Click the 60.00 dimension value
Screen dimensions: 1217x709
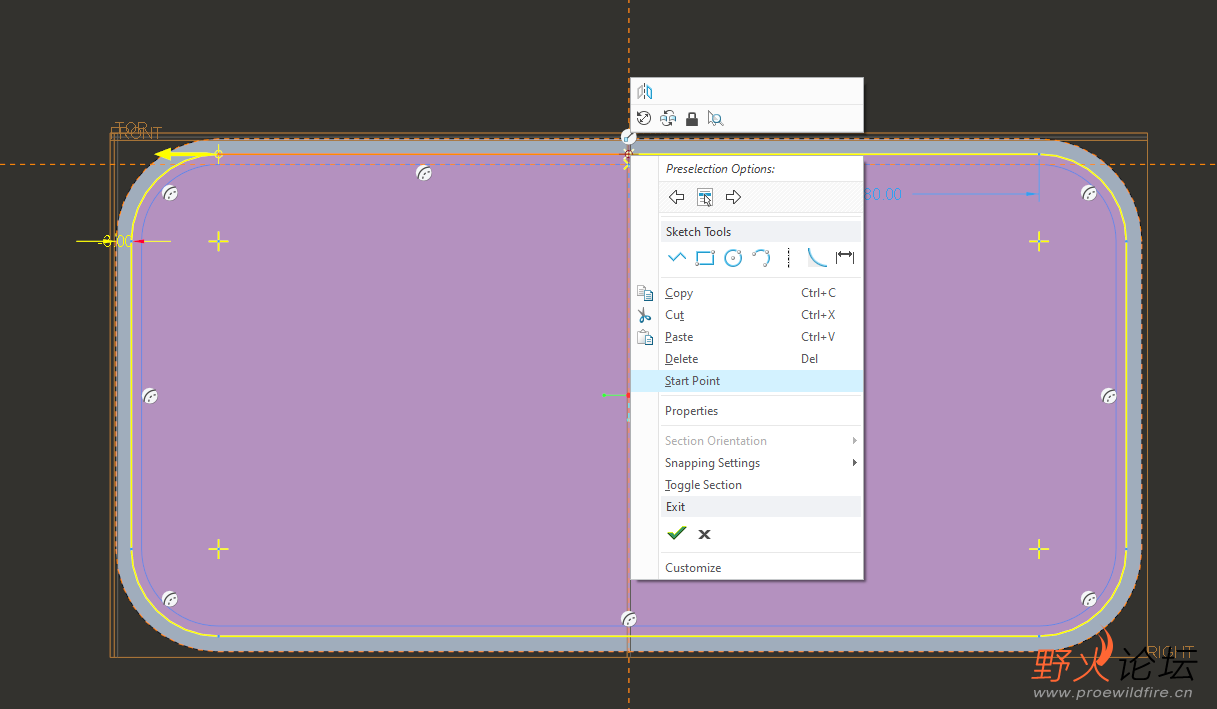point(883,194)
